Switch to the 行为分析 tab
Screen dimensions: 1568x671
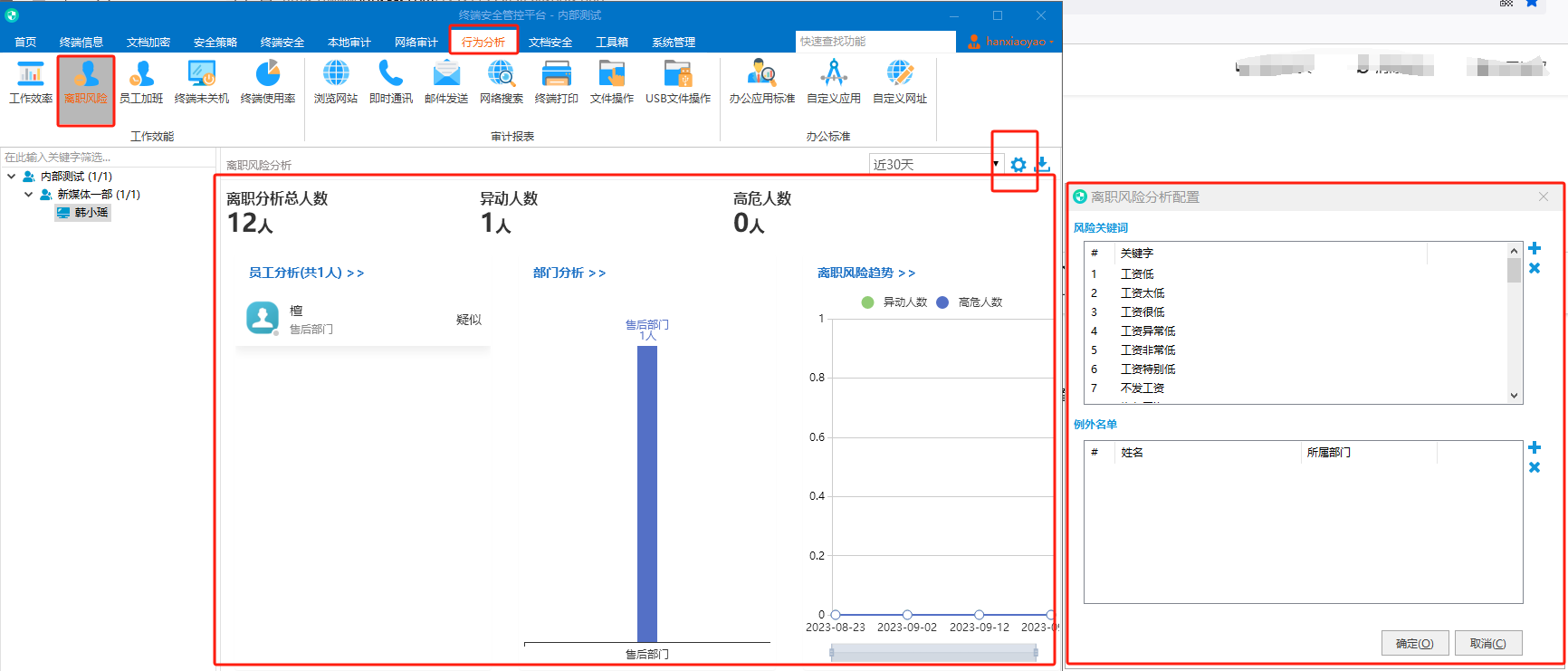[x=483, y=42]
